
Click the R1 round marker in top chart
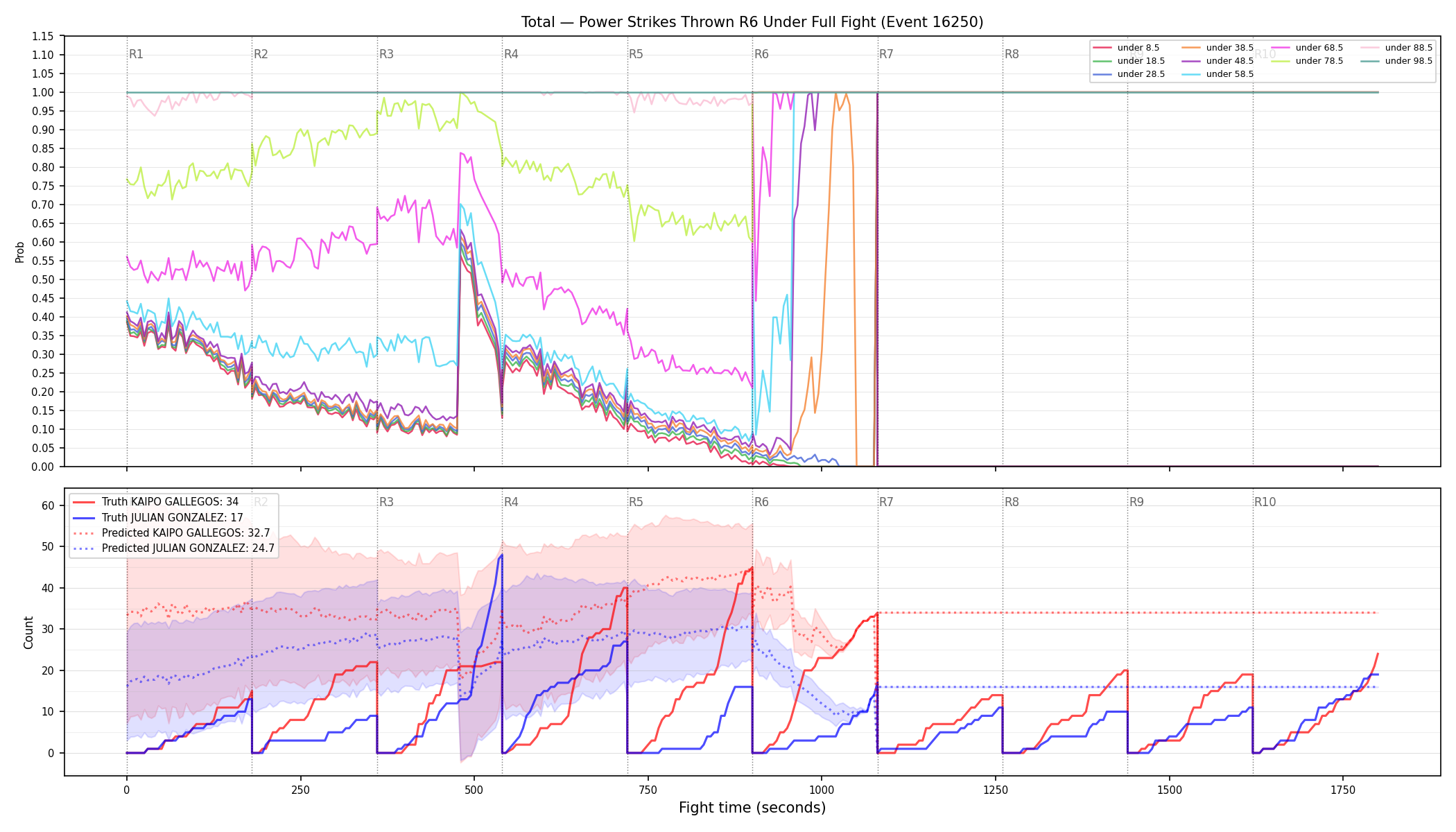[136, 54]
